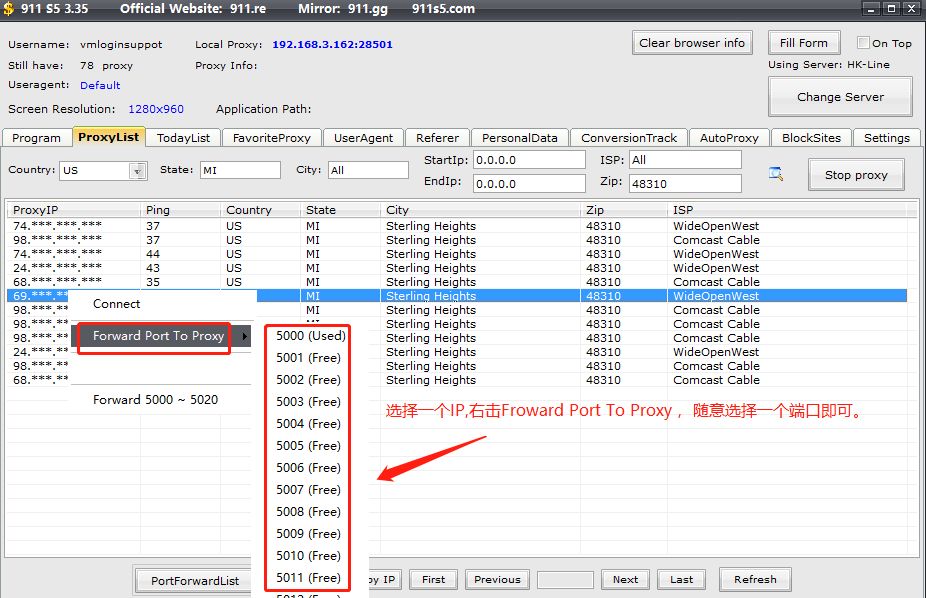Click the Fill Form button
926x598 pixels.
pos(803,43)
